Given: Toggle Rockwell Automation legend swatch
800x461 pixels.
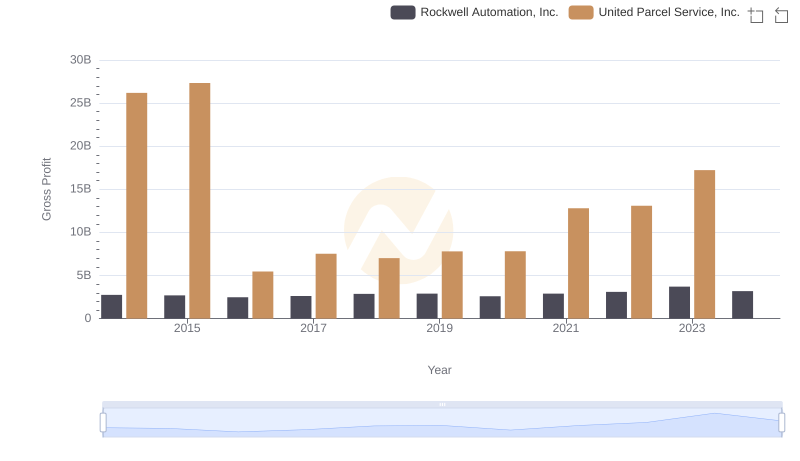Looking at the screenshot, I should tap(403, 12).
